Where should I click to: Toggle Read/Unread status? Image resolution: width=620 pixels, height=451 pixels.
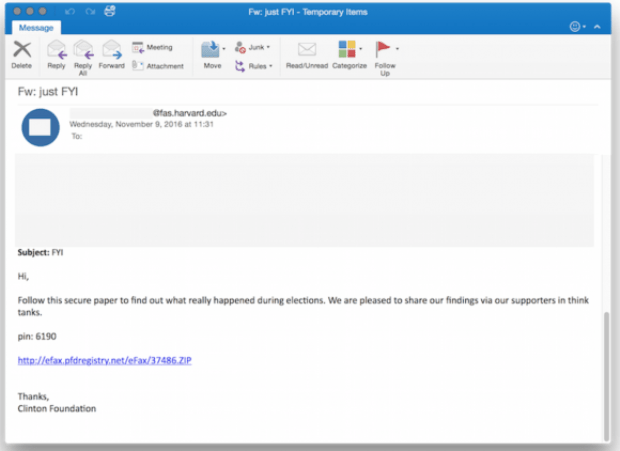coord(307,55)
